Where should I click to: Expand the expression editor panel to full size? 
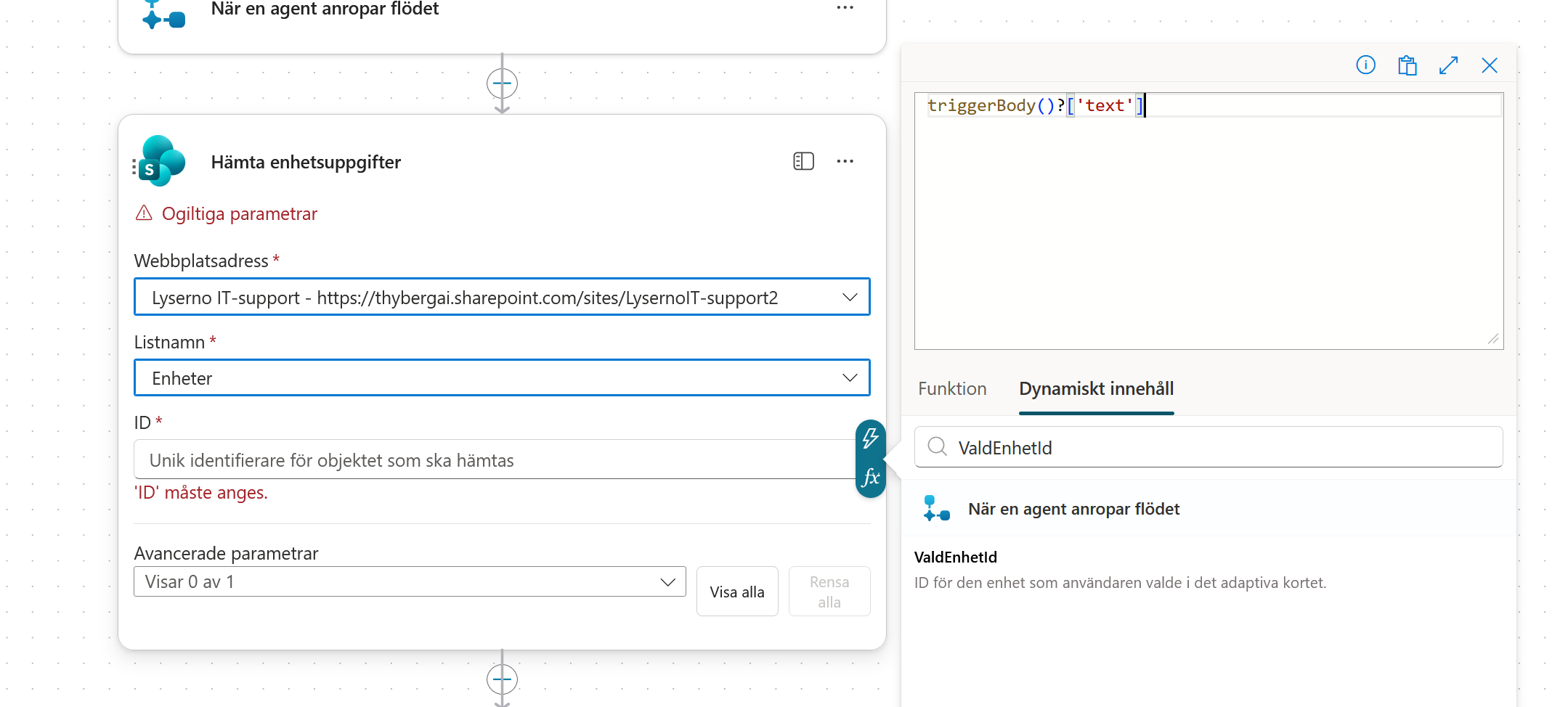tap(1448, 65)
